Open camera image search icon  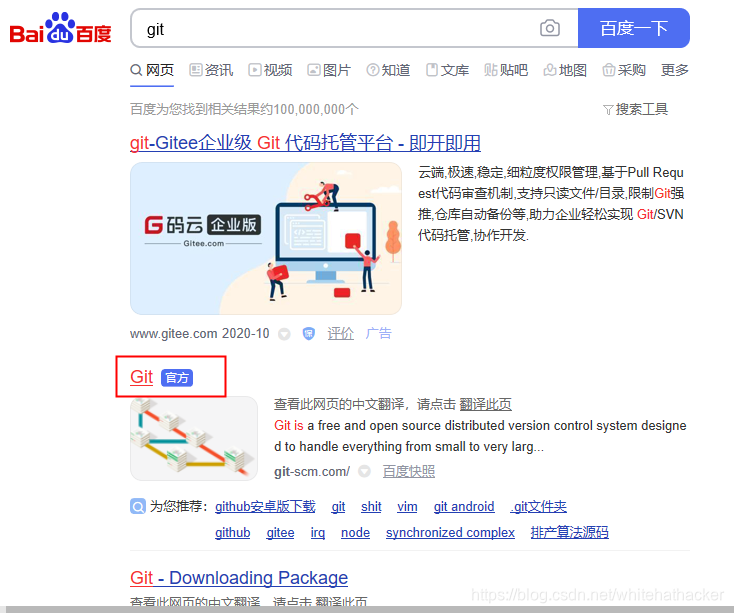(x=550, y=29)
